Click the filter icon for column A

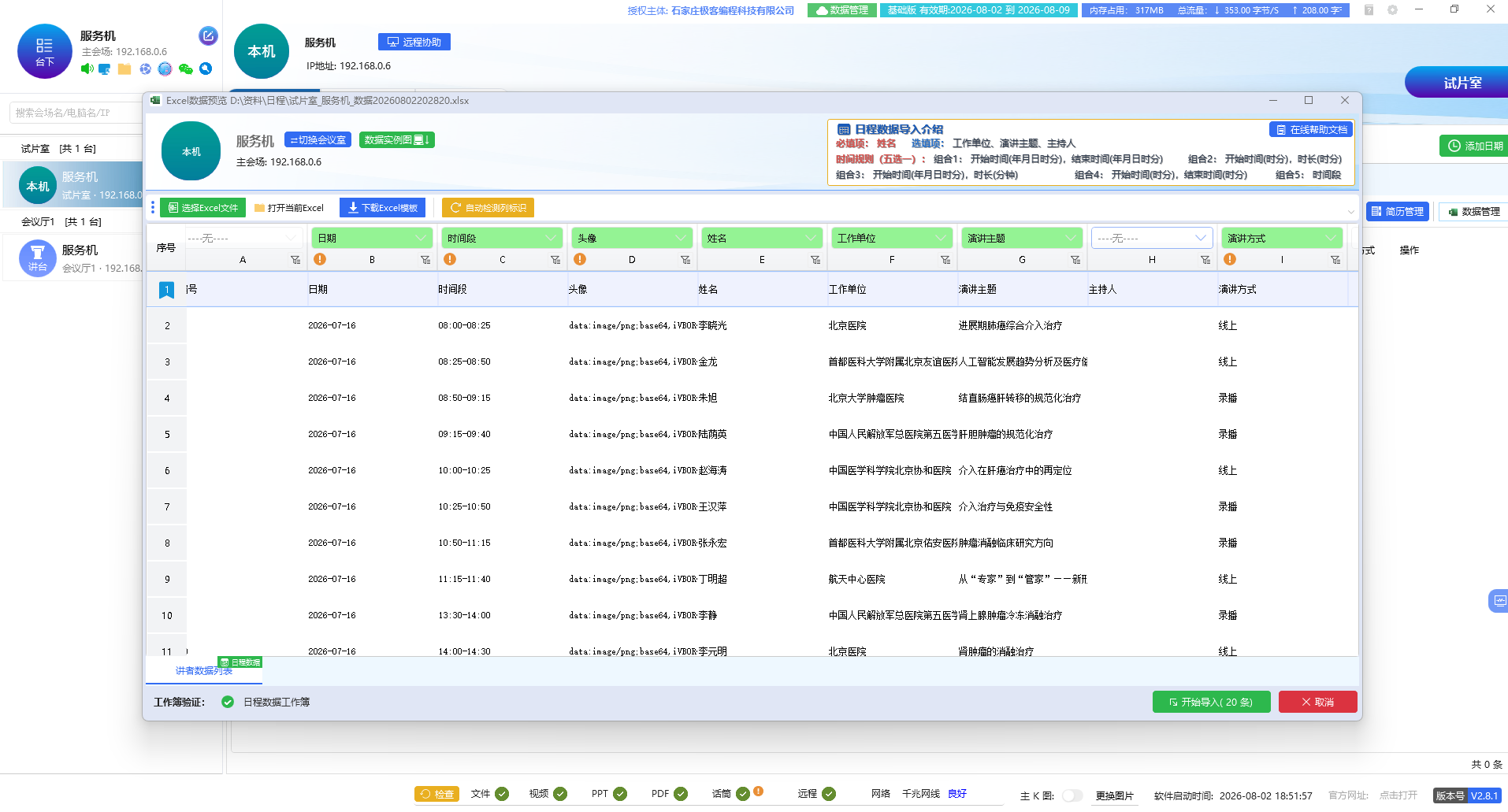295,260
